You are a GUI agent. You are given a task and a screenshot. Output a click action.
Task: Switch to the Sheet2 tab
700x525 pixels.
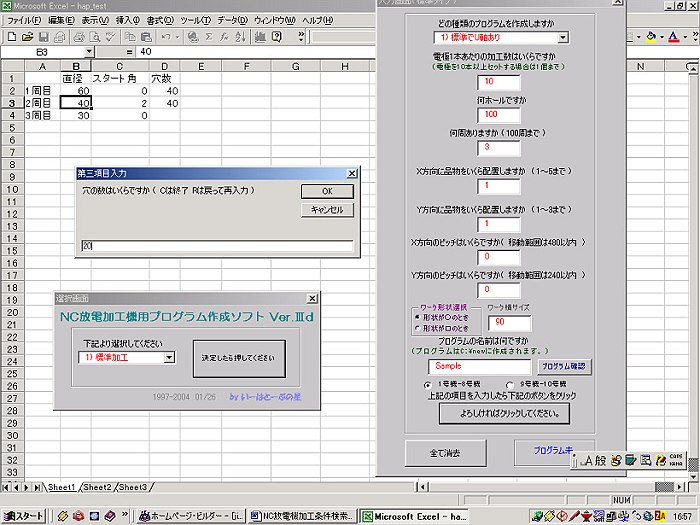tap(97, 487)
